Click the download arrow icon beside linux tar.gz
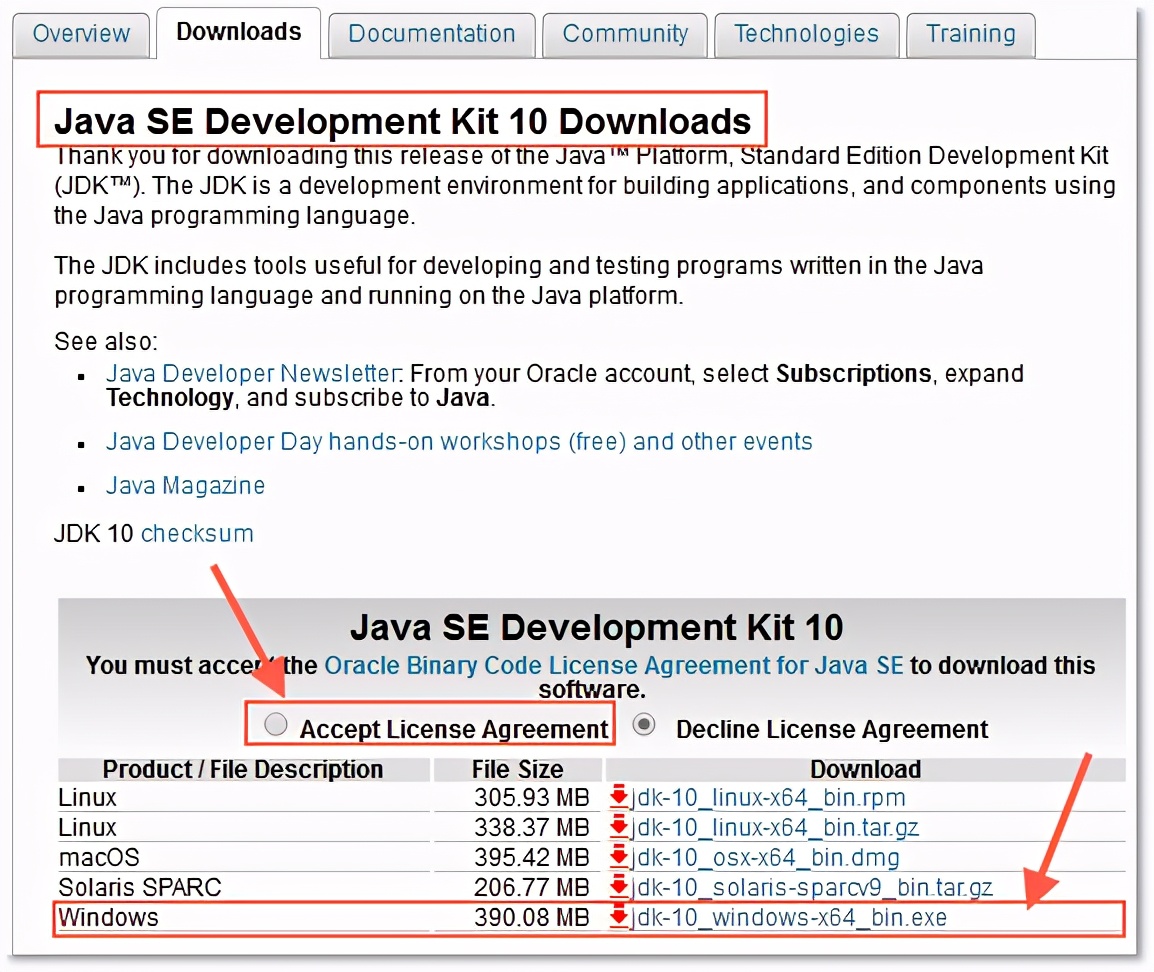Image resolution: width=1154 pixels, height=972 pixels. pos(619,827)
